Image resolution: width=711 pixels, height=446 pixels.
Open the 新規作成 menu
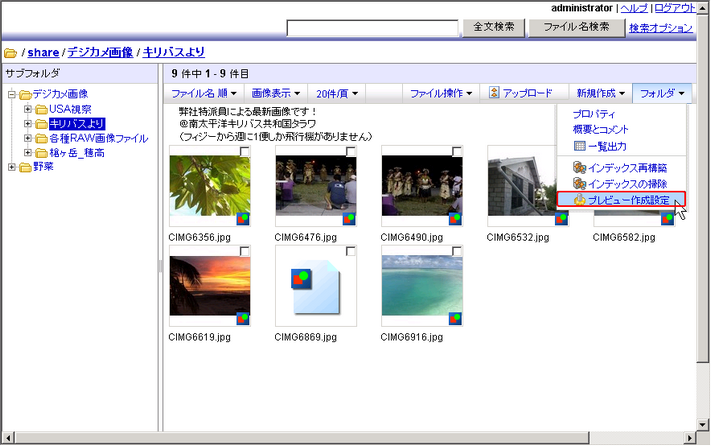(x=600, y=93)
